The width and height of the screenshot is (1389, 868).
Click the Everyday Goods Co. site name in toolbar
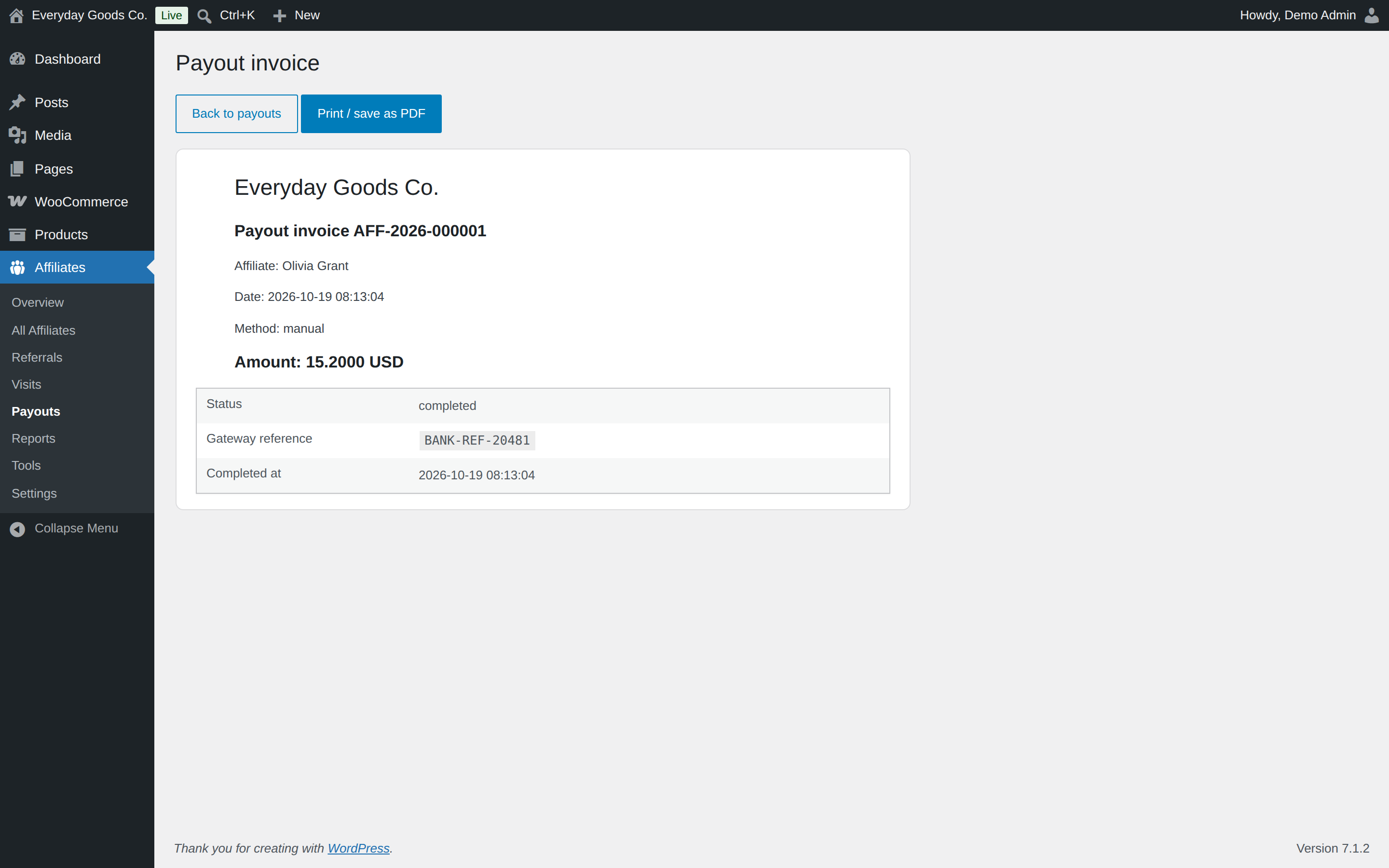[90, 15]
